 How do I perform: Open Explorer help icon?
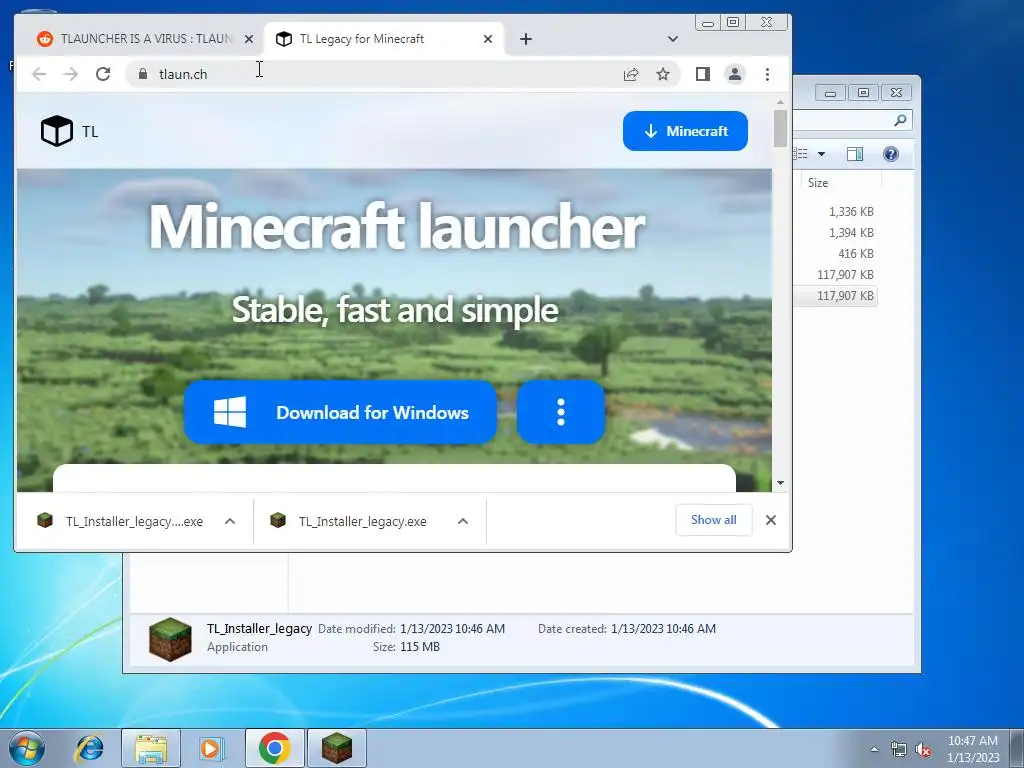(891, 154)
